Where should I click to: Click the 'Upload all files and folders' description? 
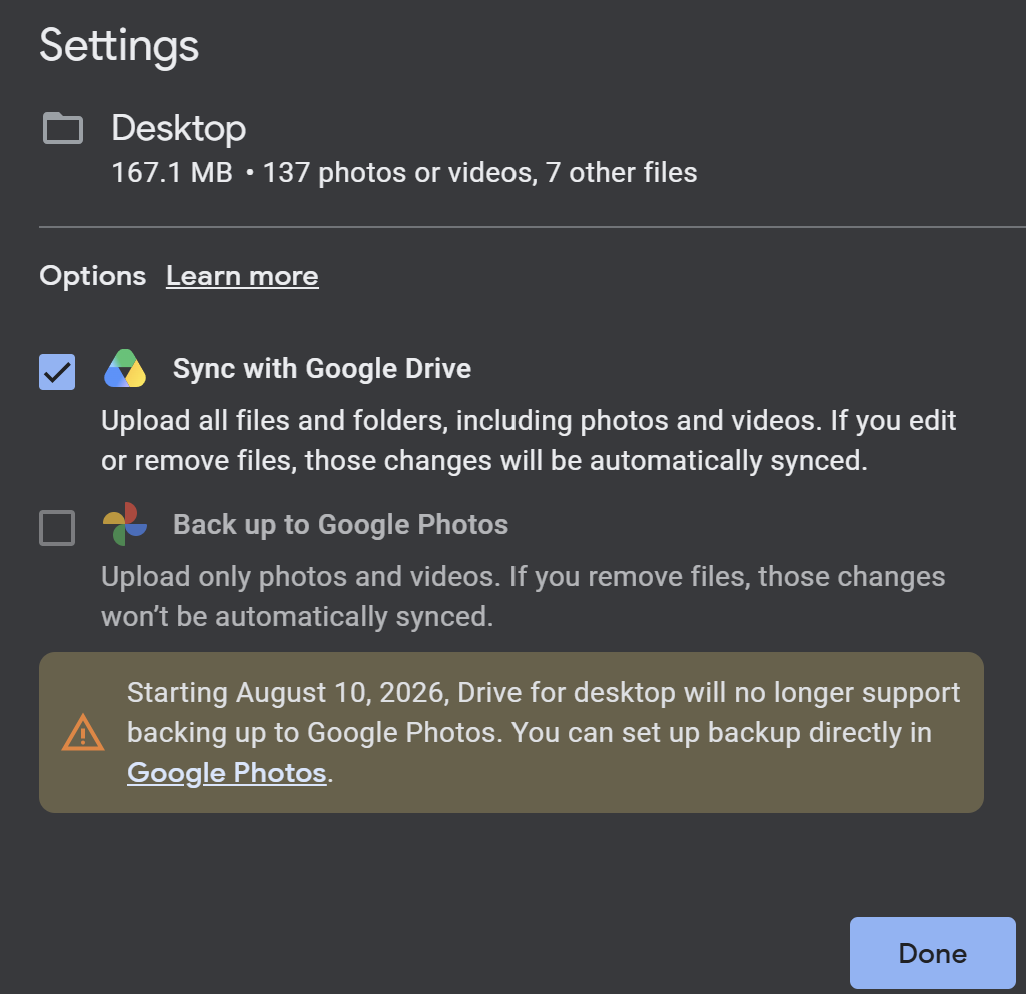[529, 440]
